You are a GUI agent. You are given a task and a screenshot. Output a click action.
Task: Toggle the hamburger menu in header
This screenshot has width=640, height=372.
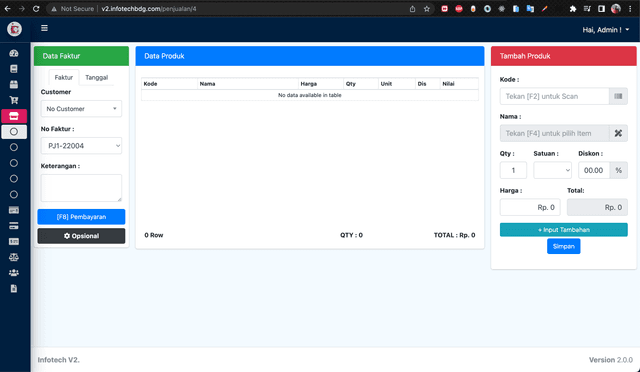[44, 28]
